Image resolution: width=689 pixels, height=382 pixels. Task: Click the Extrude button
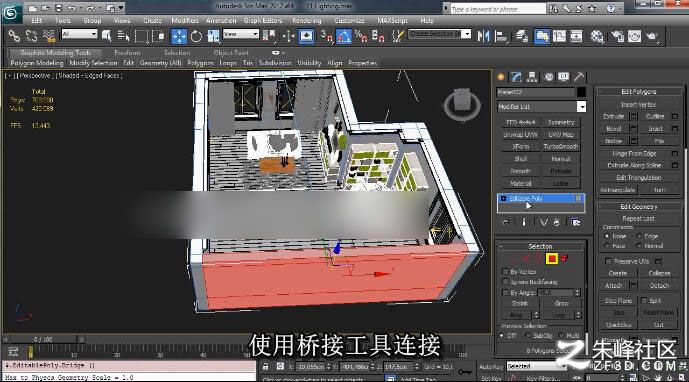pyautogui.click(x=614, y=116)
